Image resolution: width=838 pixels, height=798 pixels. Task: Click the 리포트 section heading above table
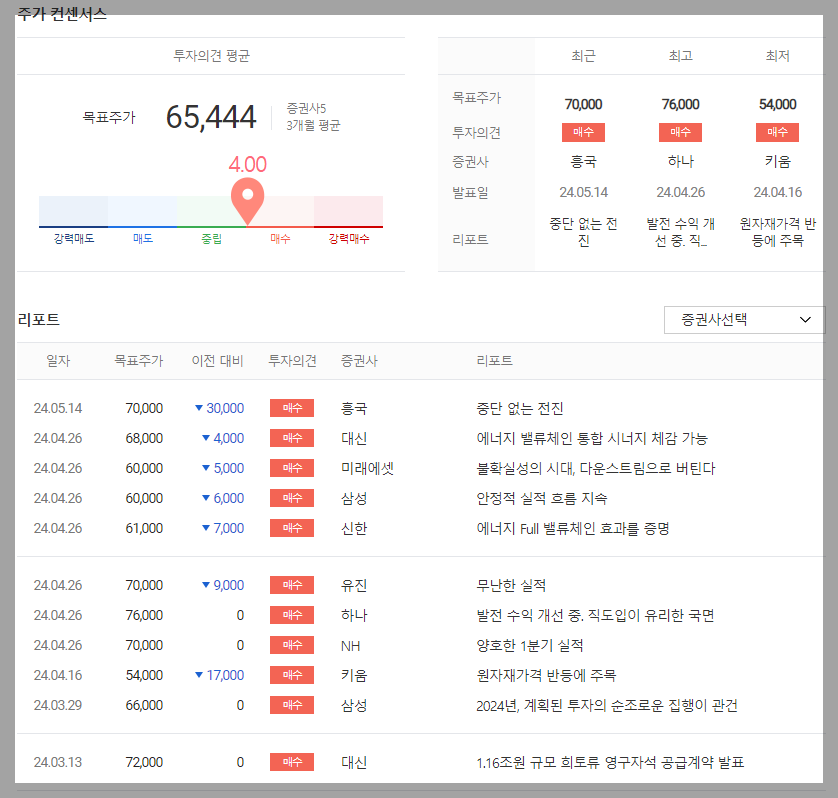pos(38,320)
